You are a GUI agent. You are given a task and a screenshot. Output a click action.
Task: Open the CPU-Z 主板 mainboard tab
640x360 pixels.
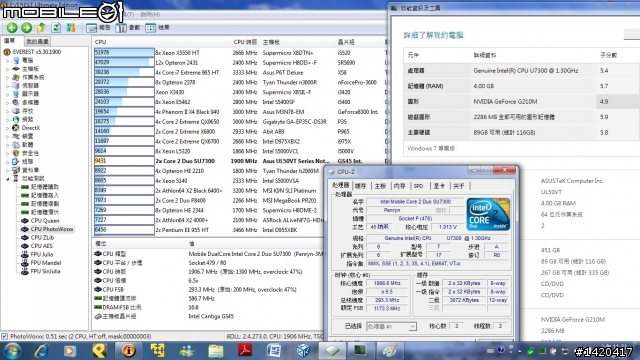tap(380, 186)
